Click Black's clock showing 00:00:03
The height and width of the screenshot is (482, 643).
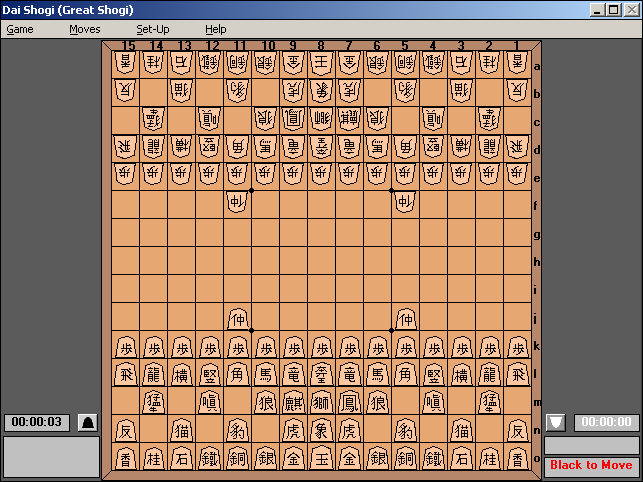[x=37, y=422]
